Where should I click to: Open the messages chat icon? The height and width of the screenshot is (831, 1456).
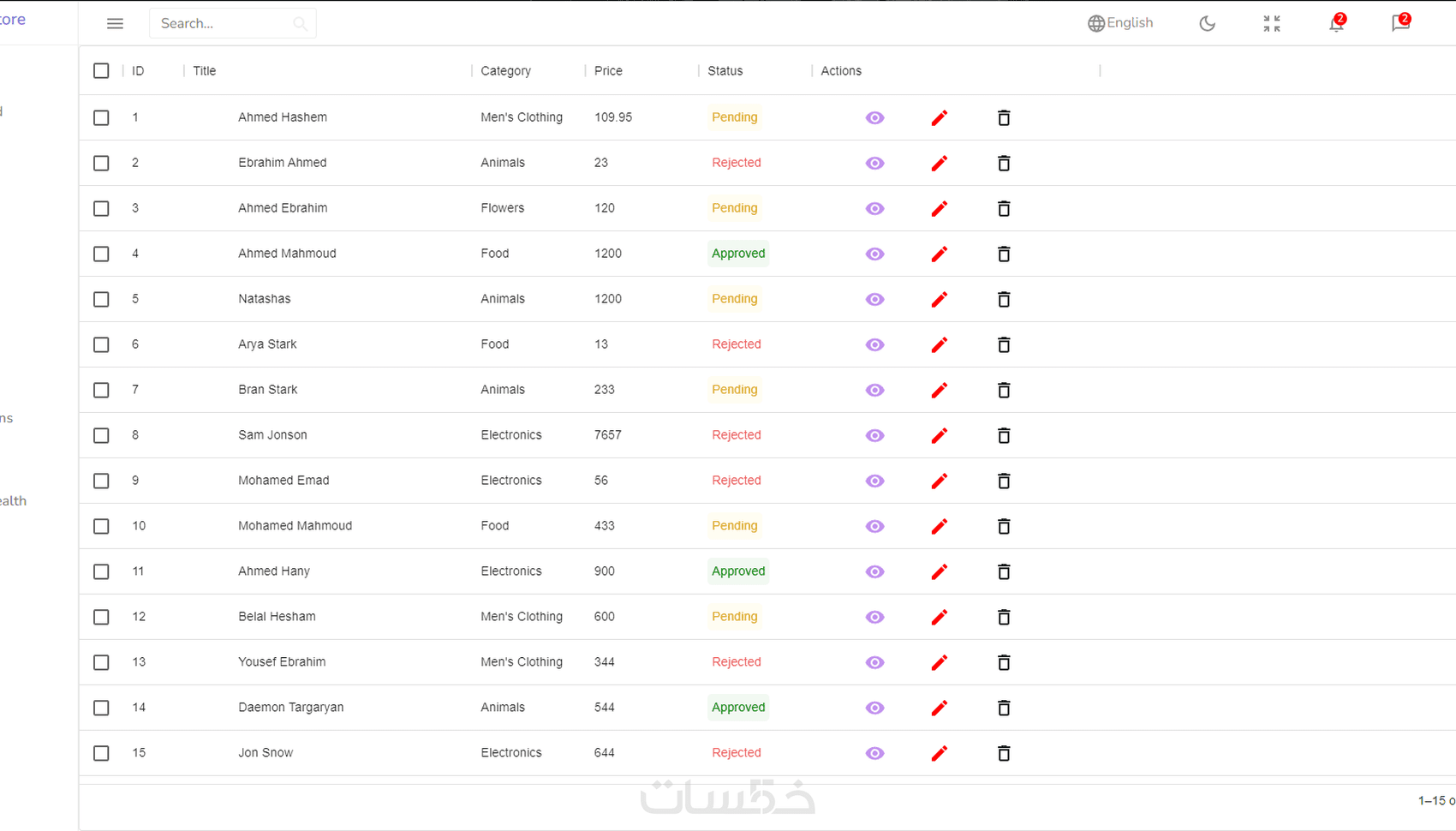tap(1400, 24)
